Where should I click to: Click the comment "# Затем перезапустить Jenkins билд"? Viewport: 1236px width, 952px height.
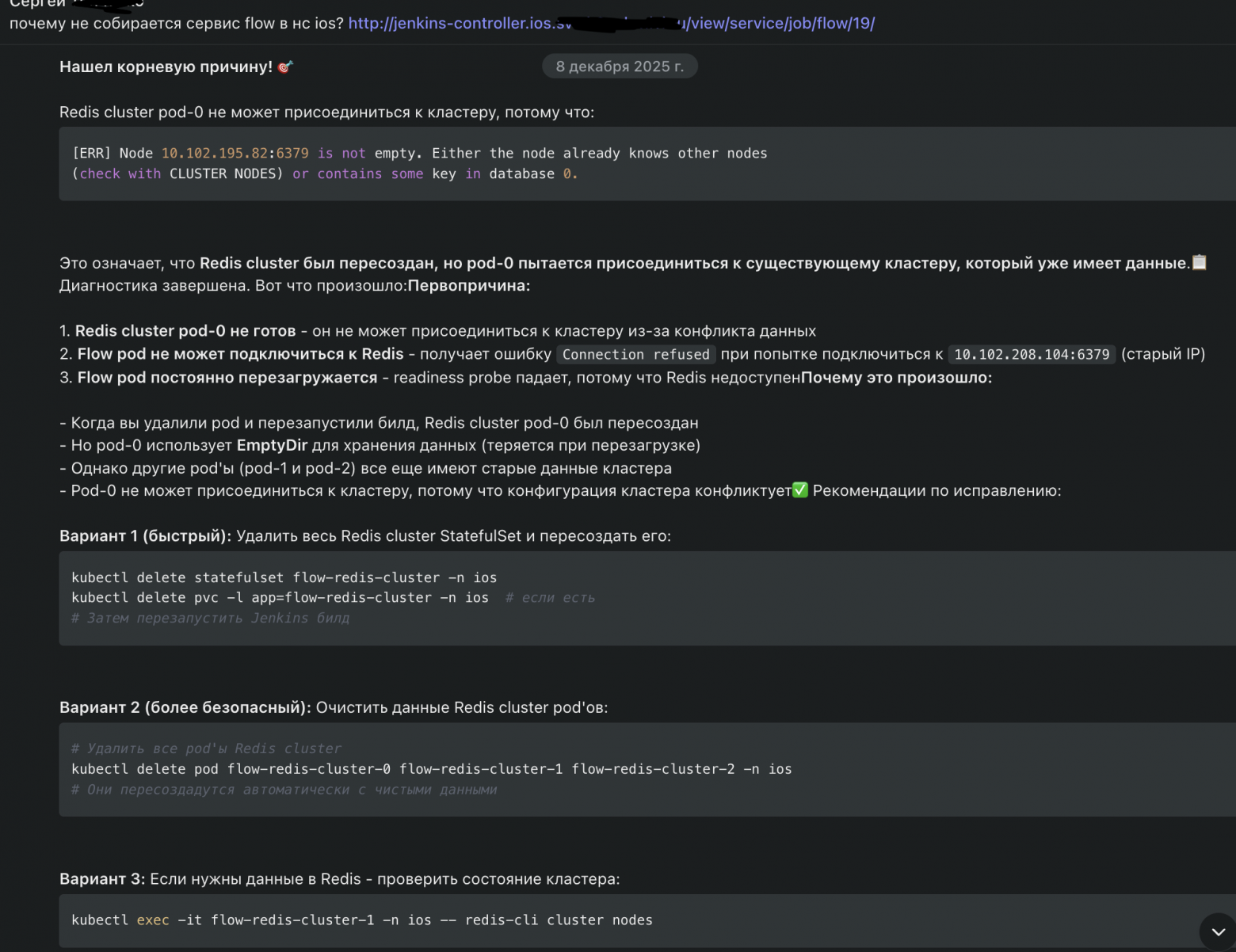pos(211,618)
